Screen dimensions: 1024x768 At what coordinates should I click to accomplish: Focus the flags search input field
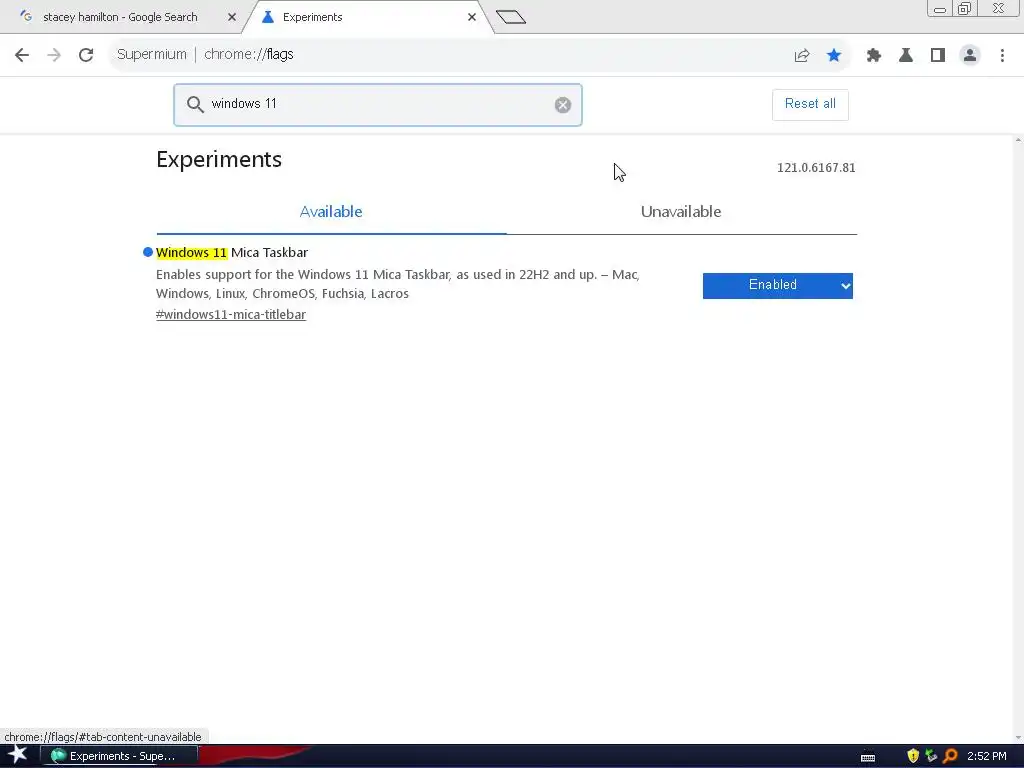point(377,104)
